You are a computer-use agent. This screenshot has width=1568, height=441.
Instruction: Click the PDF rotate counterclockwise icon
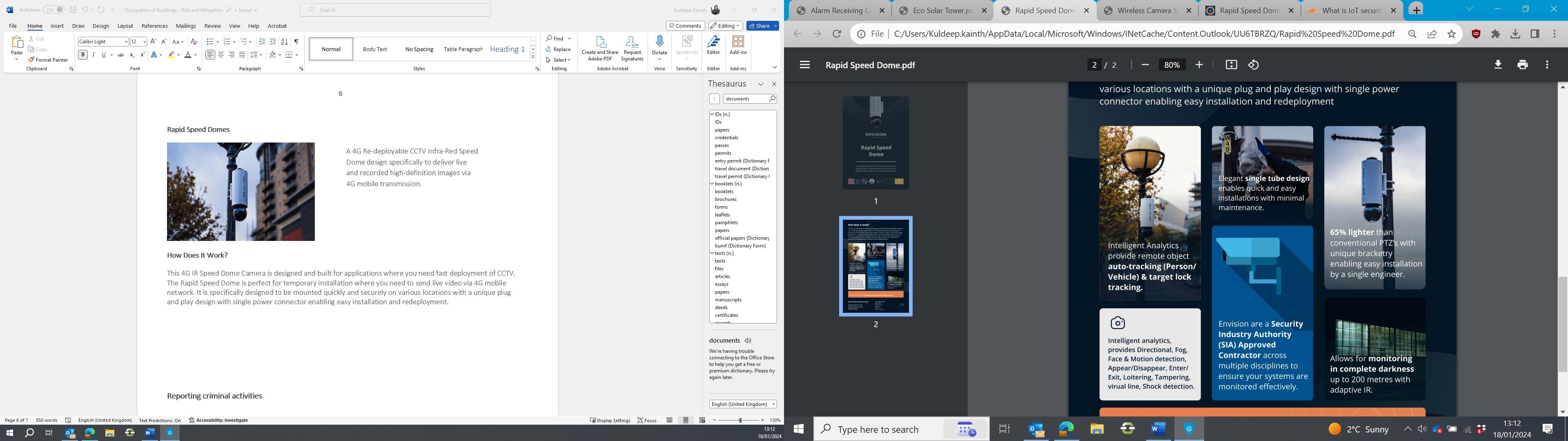1253,65
